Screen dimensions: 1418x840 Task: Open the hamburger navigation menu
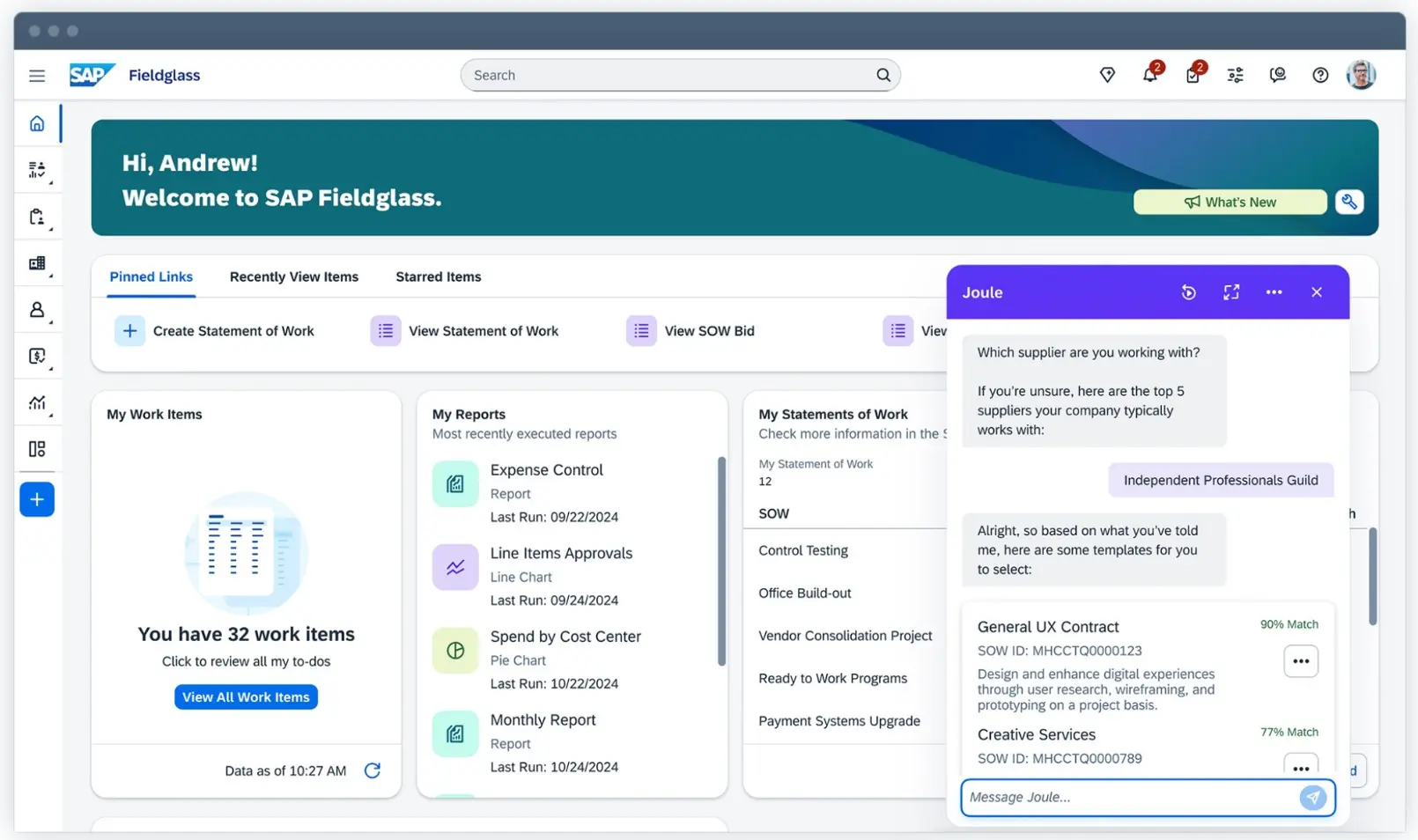[37, 76]
